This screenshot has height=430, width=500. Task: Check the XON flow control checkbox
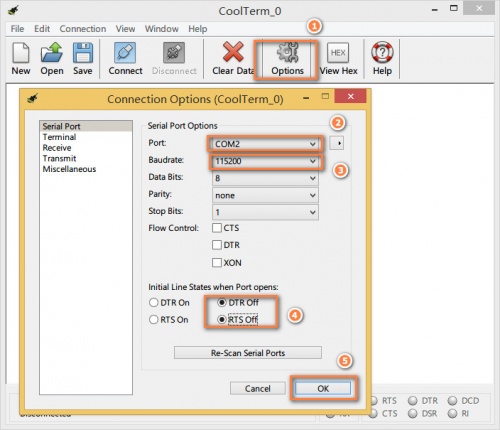click(x=217, y=263)
